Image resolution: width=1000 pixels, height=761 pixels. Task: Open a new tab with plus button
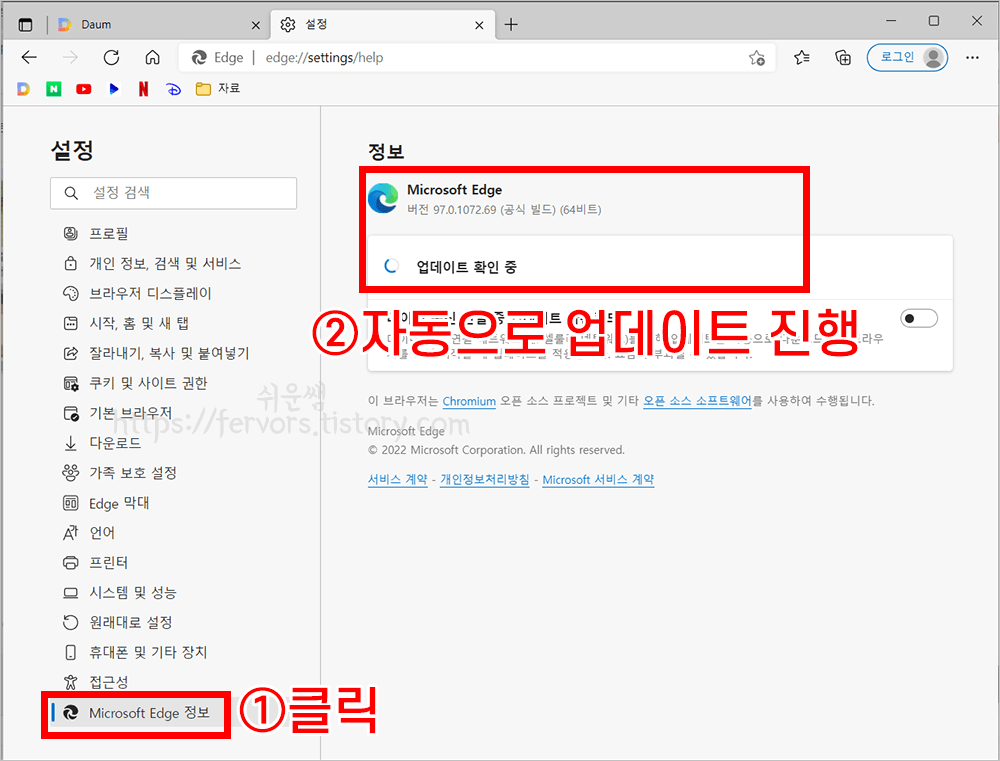point(511,25)
